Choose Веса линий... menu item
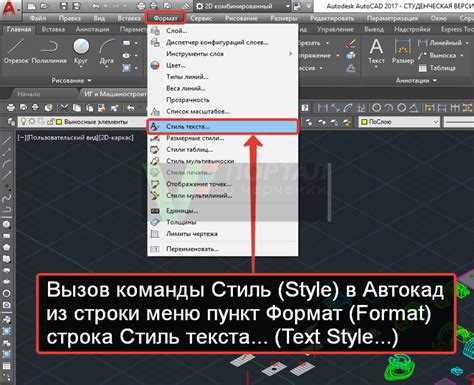Viewport: 474px width, 385px height. (x=222, y=88)
